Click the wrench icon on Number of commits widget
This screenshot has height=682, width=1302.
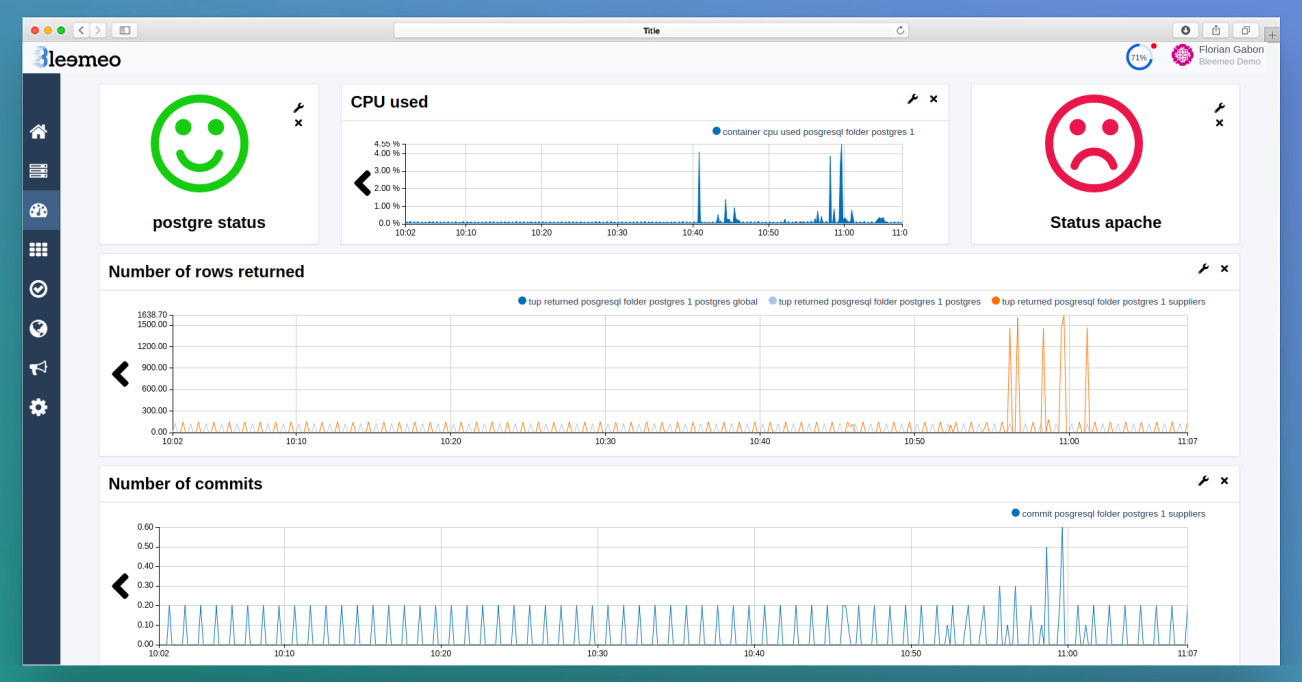point(1203,480)
